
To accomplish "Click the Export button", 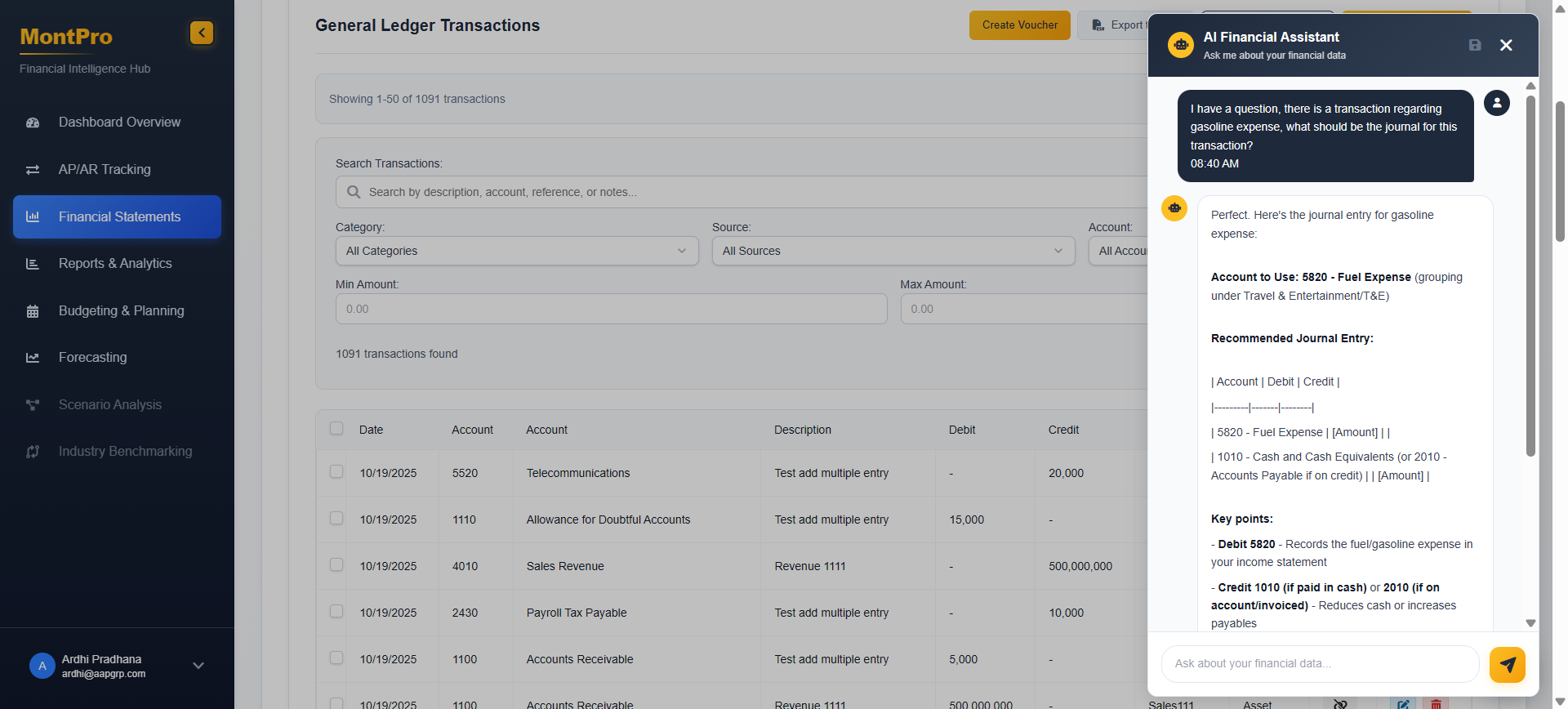I will 1113,25.
